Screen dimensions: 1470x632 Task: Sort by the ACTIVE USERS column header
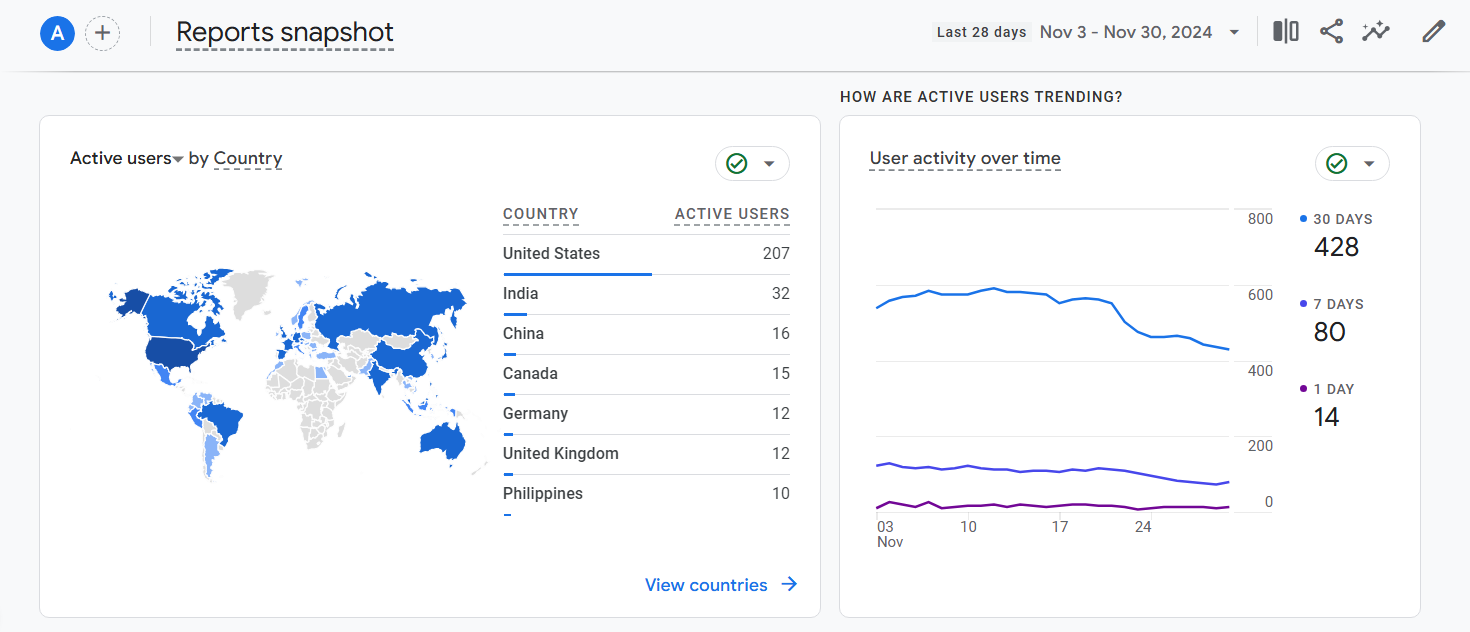pyautogui.click(x=732, y=214)
